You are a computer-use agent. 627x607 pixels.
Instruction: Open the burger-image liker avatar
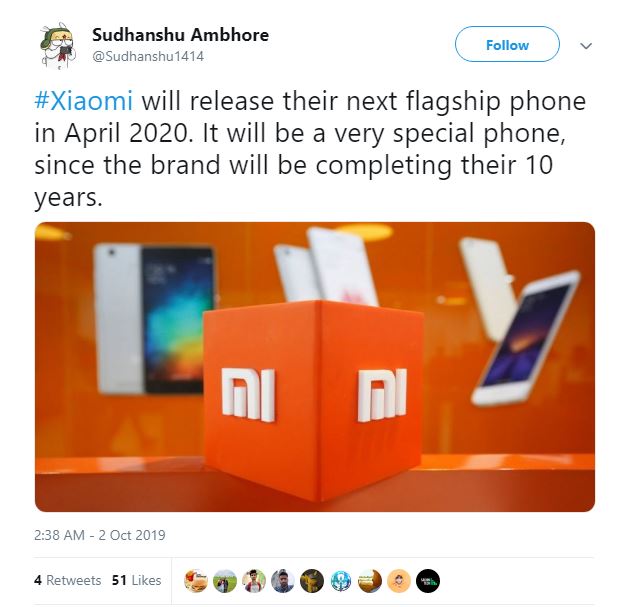pos(196,580)
